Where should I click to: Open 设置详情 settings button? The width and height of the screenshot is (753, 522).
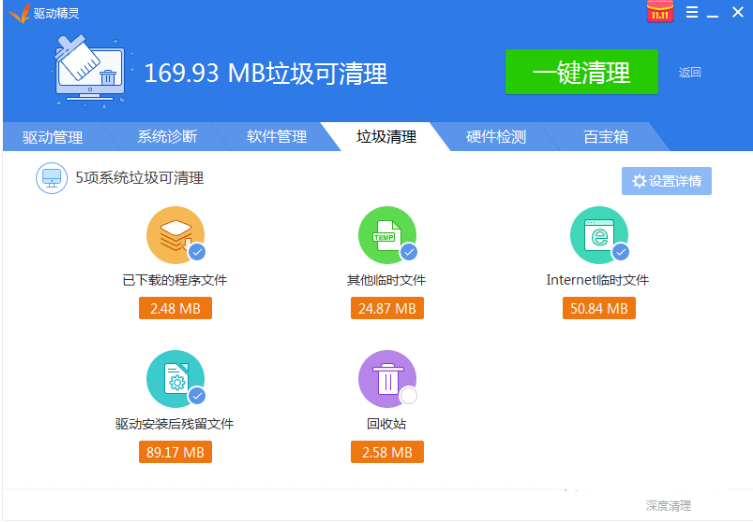point(667,181)
